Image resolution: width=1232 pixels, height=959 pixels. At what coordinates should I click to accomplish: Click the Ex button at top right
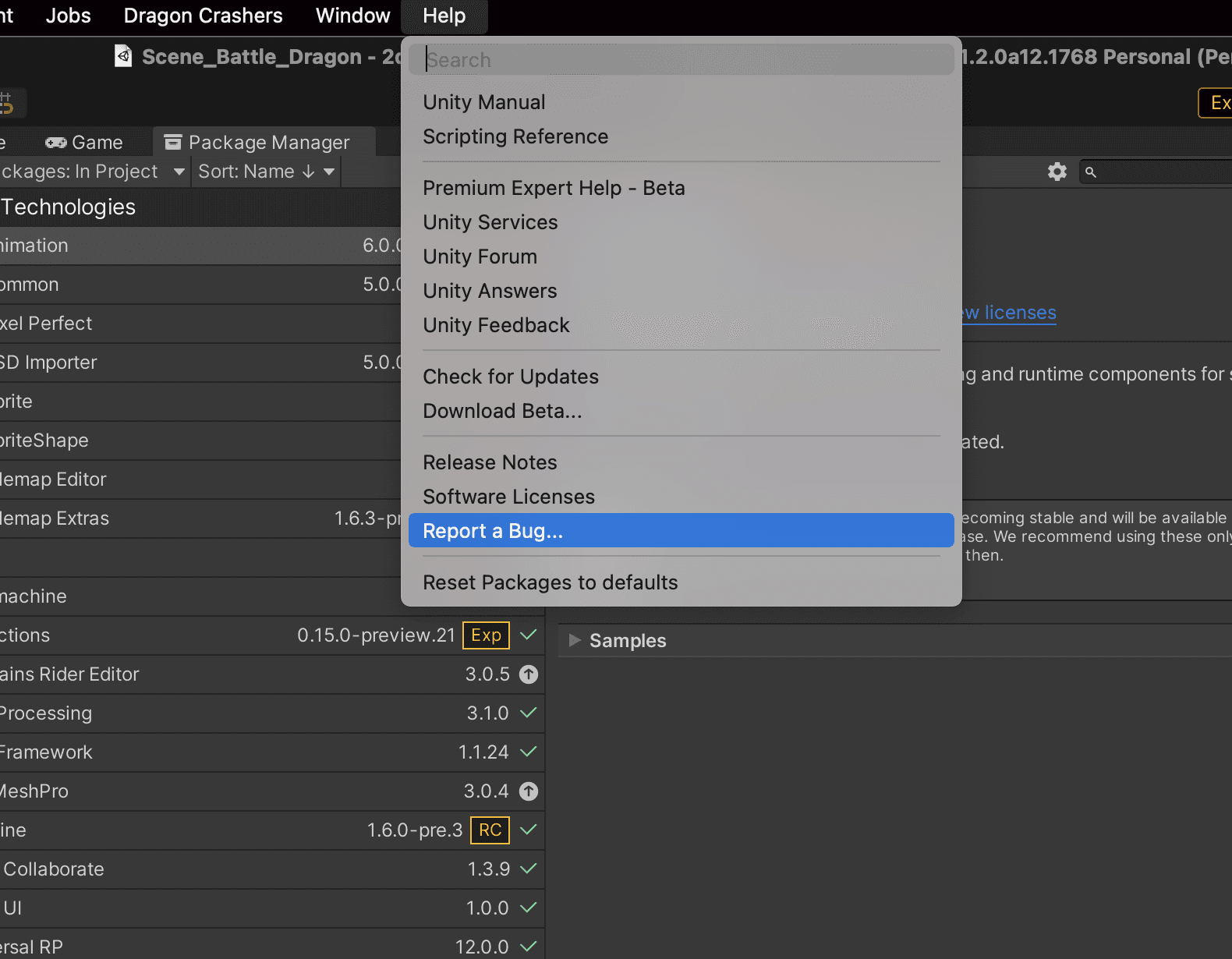tap(1216, 103)
